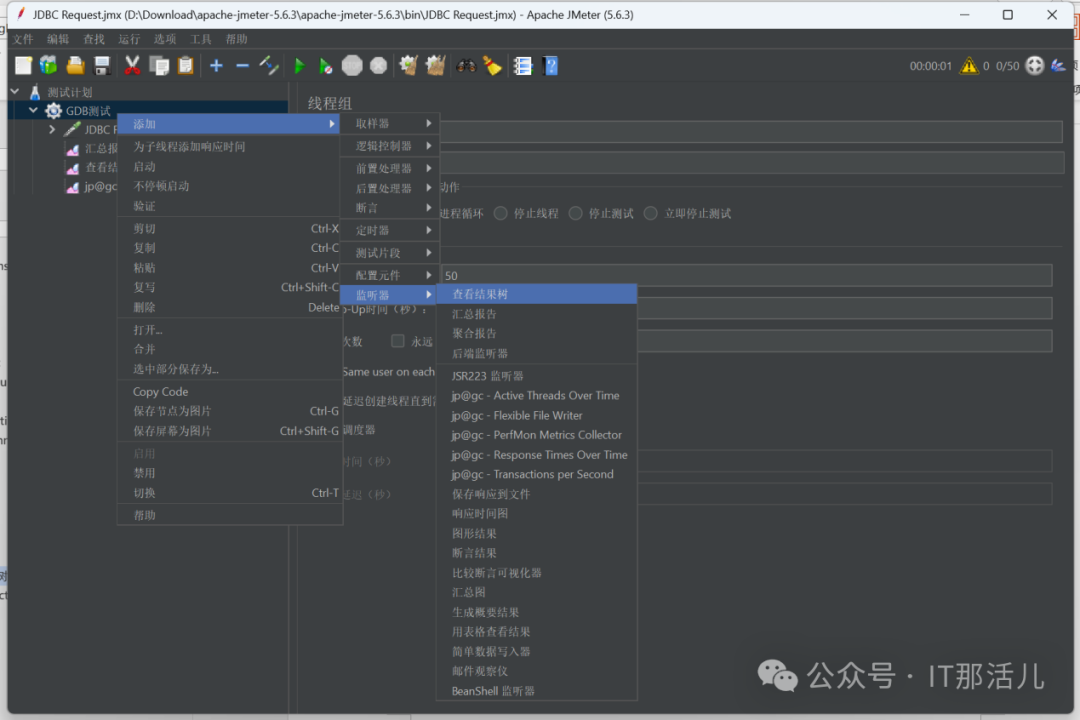Open the 工具 menu
This screenshot has height=720, width=1080.
tap(200, 39)
